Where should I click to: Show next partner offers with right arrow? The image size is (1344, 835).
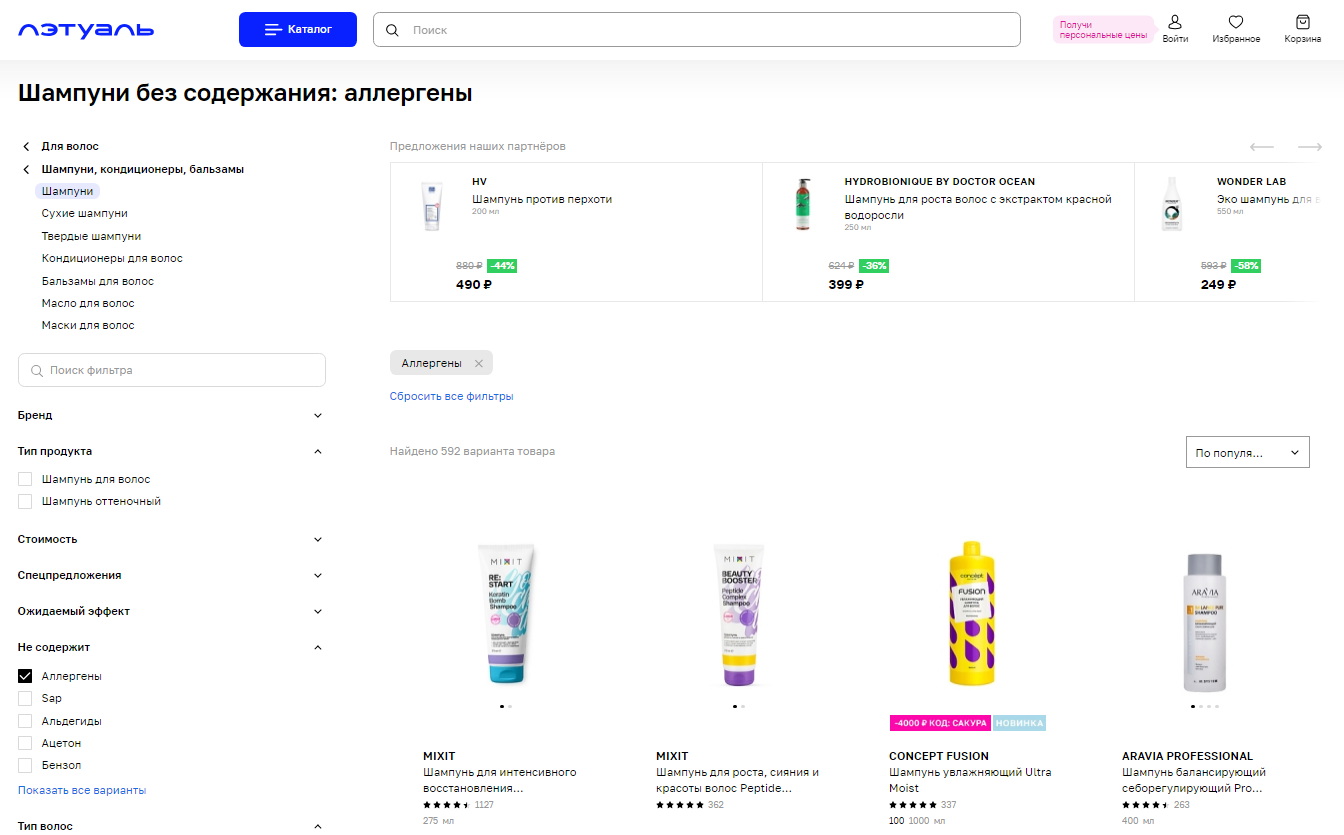click(1310, 147)
